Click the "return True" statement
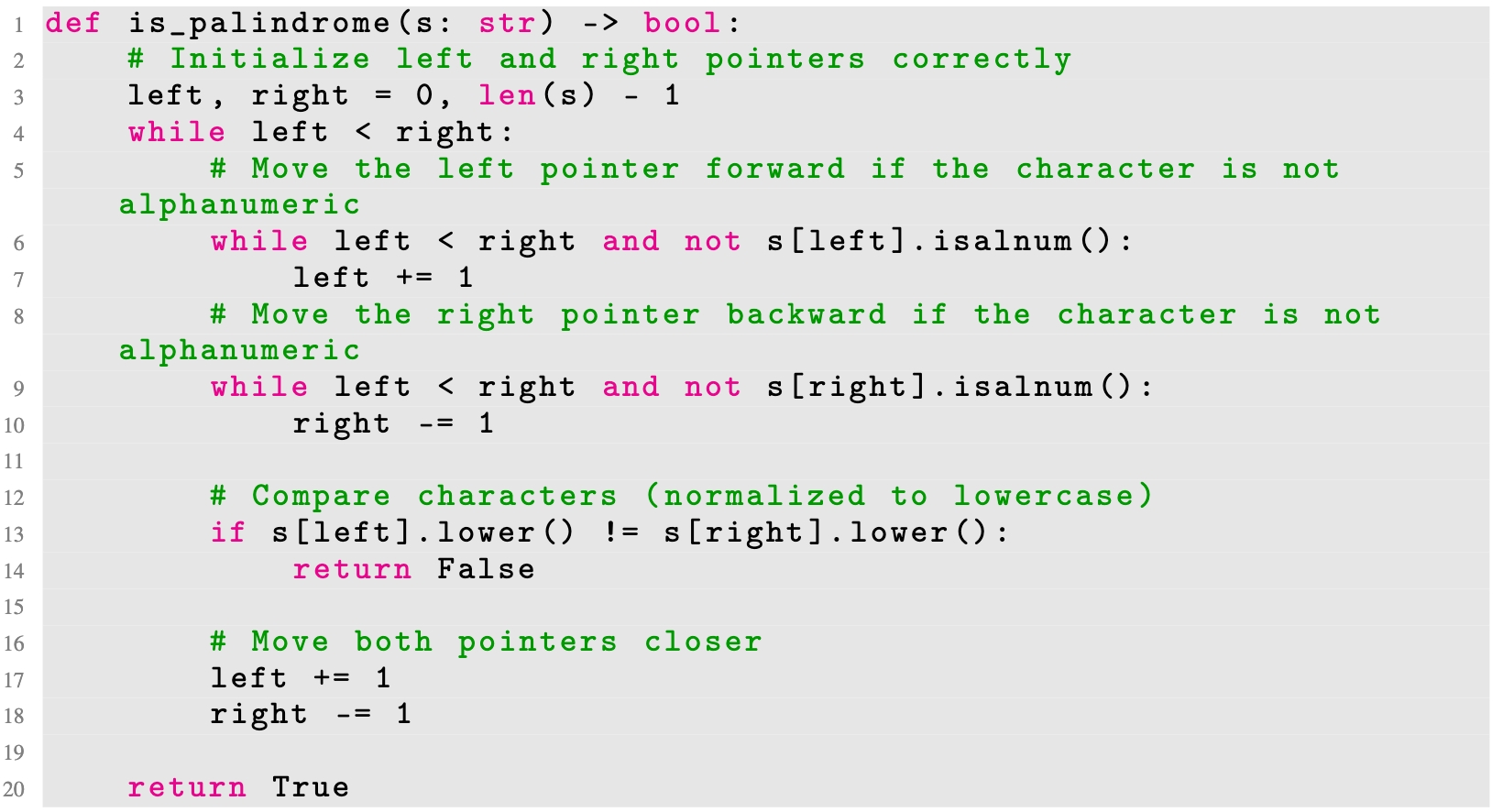The height and width of the screenshot is (812, 1503). click(x=237, y=787)
